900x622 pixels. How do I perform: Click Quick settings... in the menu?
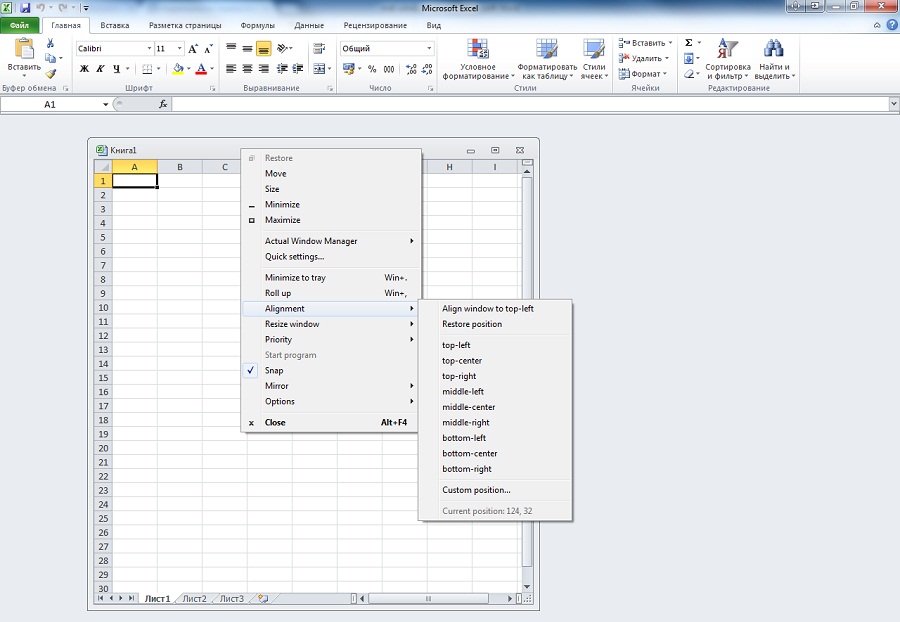pos(331,256)
